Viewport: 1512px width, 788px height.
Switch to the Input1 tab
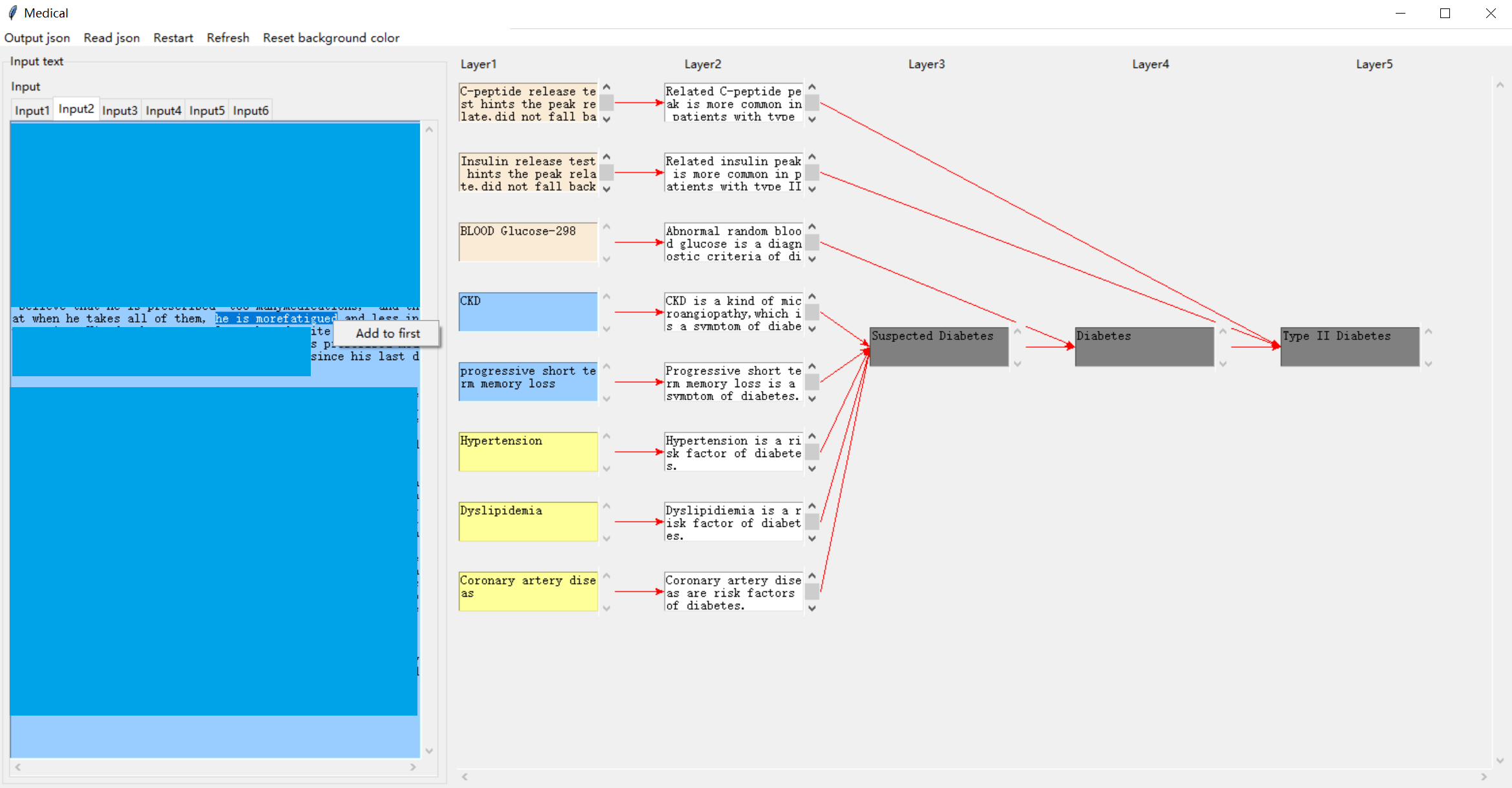pyautogui.click(x=32, y=111)
